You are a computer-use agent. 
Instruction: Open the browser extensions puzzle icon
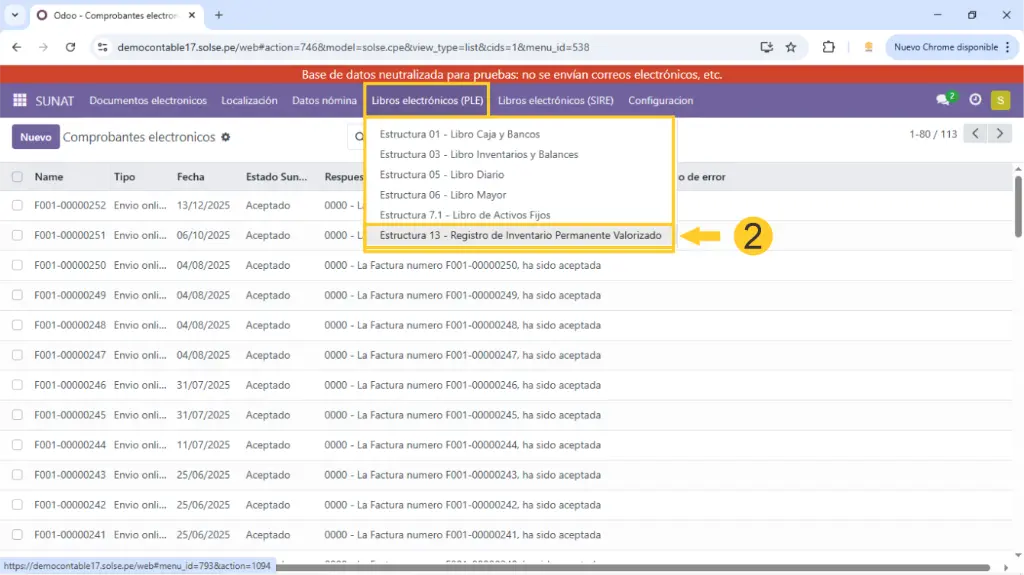click(x=828, y=47)
